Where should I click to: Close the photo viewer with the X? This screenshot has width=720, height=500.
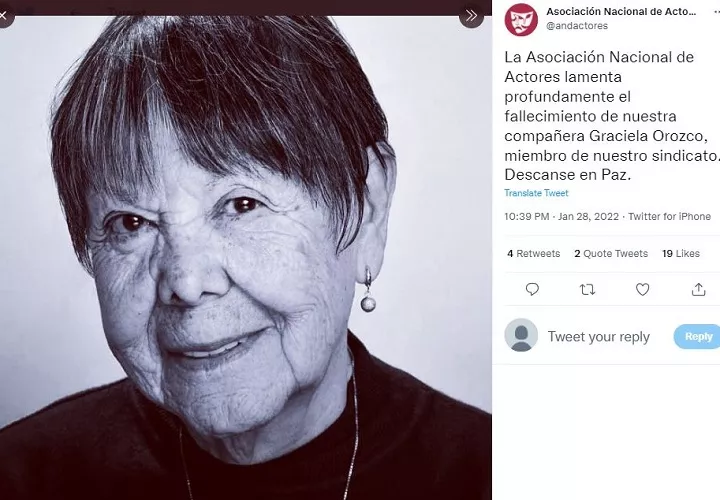pos(4,15)
